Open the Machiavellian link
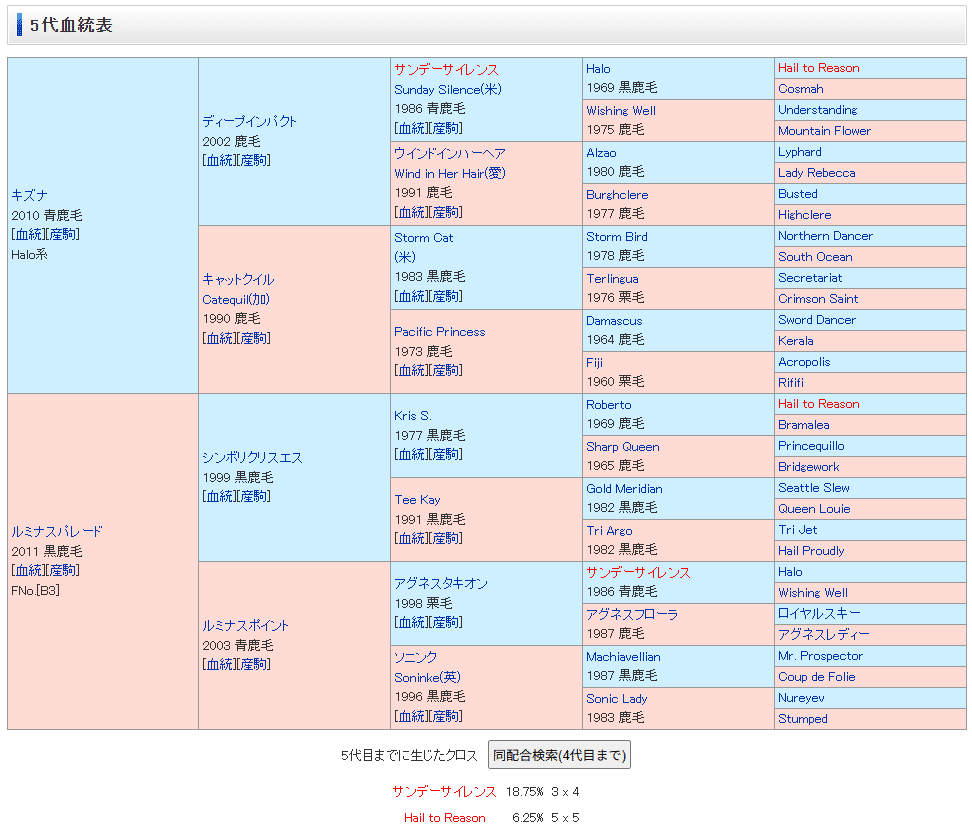The image size is (972, 828). pyautogui.click(x=624, y=657)
